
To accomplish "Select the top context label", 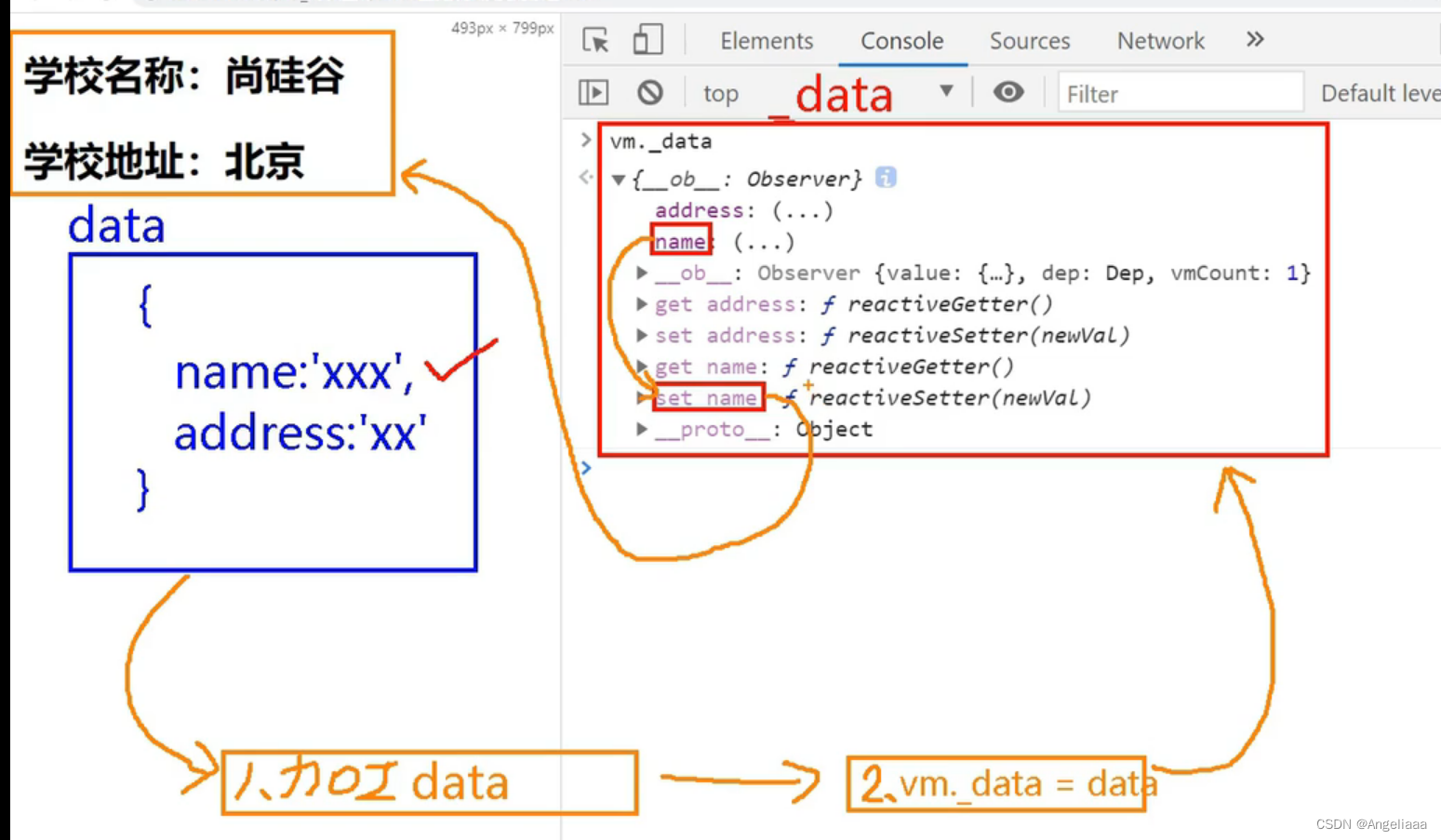I will [720, 94].
